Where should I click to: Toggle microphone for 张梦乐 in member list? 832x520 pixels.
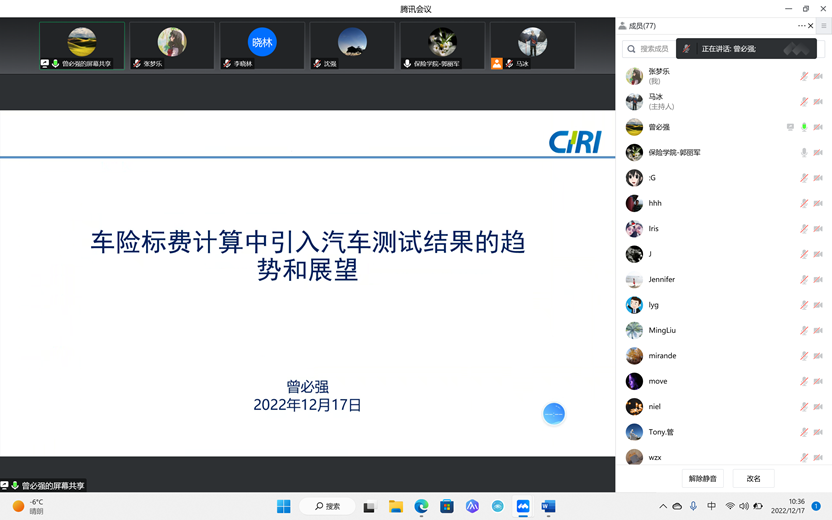point(804,77)
